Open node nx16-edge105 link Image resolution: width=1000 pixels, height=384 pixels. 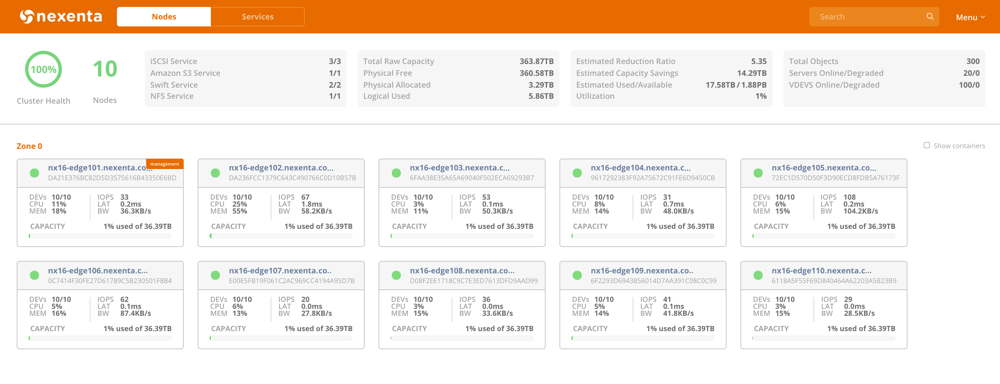pos(823,168)
